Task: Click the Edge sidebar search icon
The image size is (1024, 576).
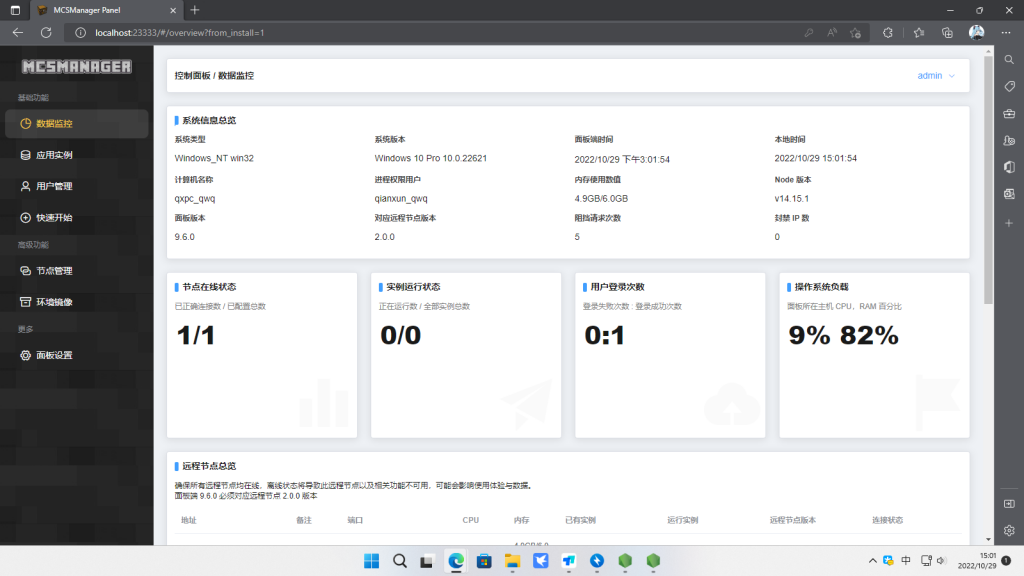Action: pos(1009,59)
